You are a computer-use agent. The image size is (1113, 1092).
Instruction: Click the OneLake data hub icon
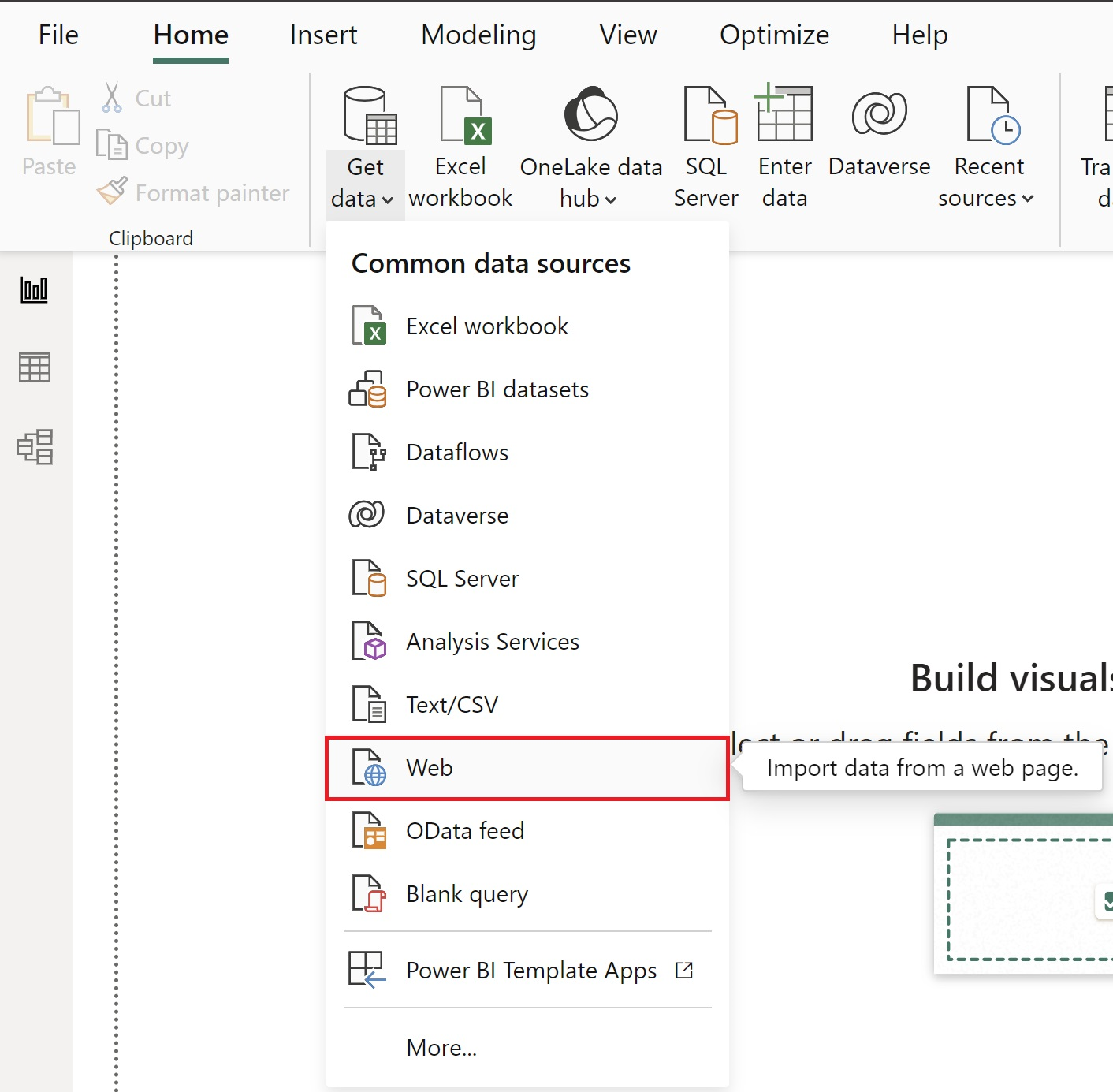pyautogui.click(x=591, y=114)
